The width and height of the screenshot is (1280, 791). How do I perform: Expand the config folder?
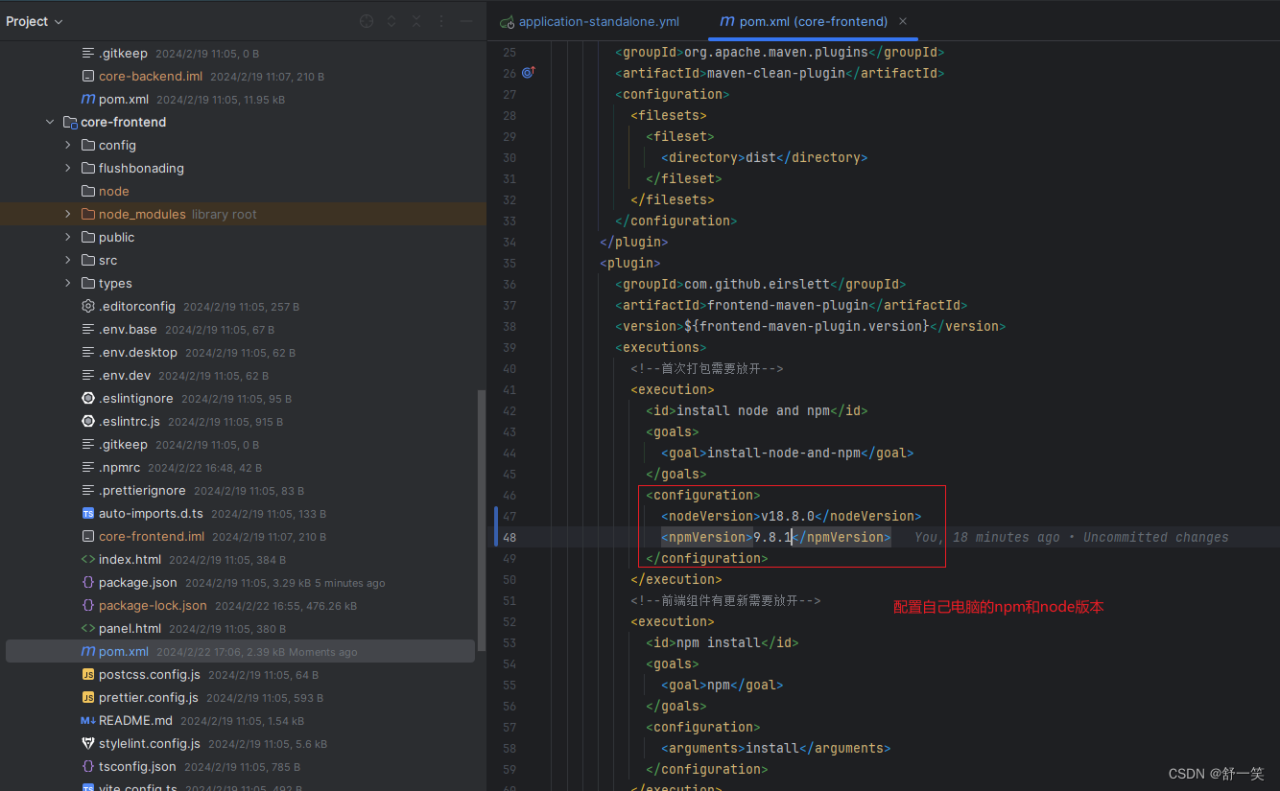pyautogui.click(x=68, y=145)
